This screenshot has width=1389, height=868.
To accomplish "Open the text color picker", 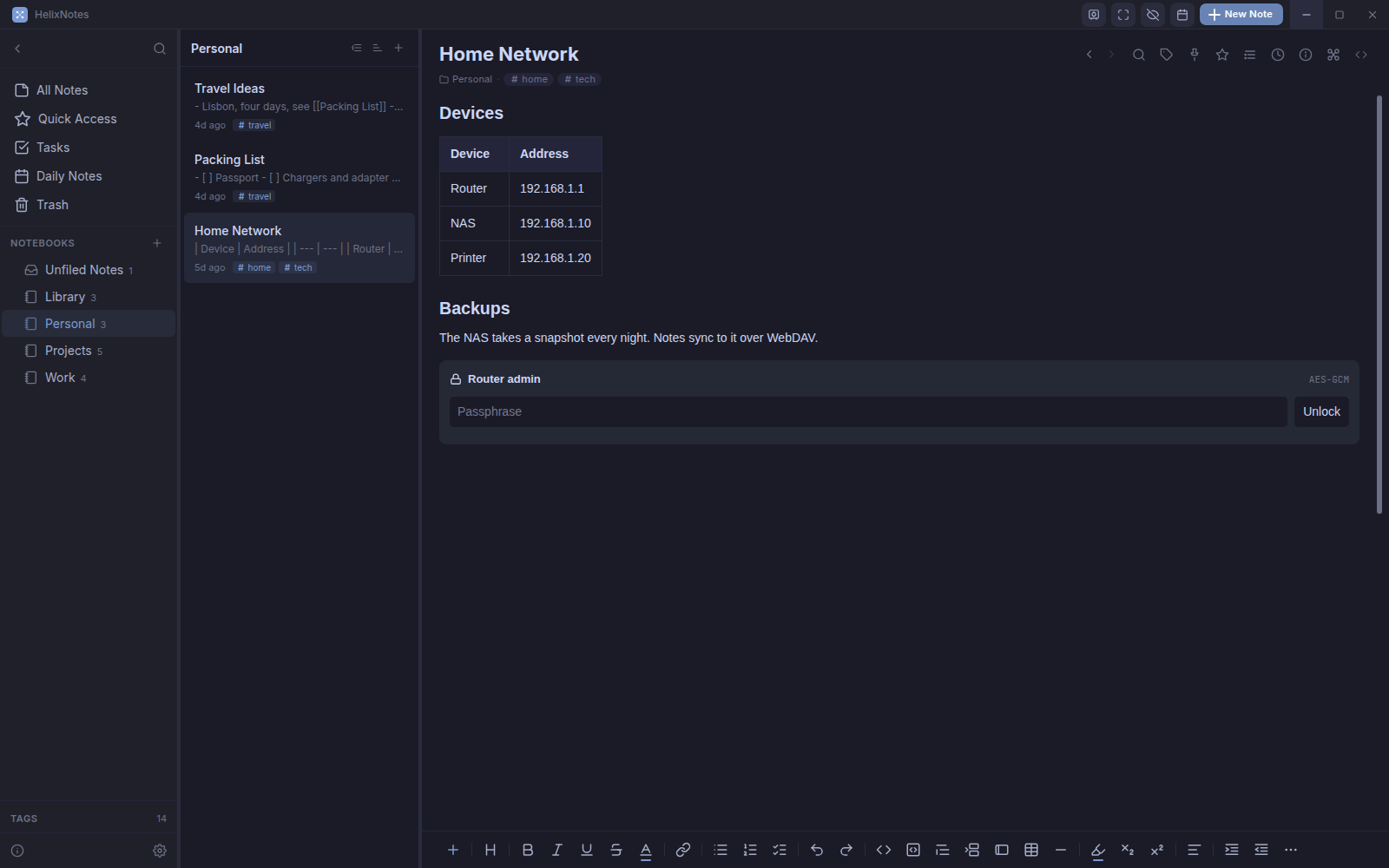I will pos(646,850).
